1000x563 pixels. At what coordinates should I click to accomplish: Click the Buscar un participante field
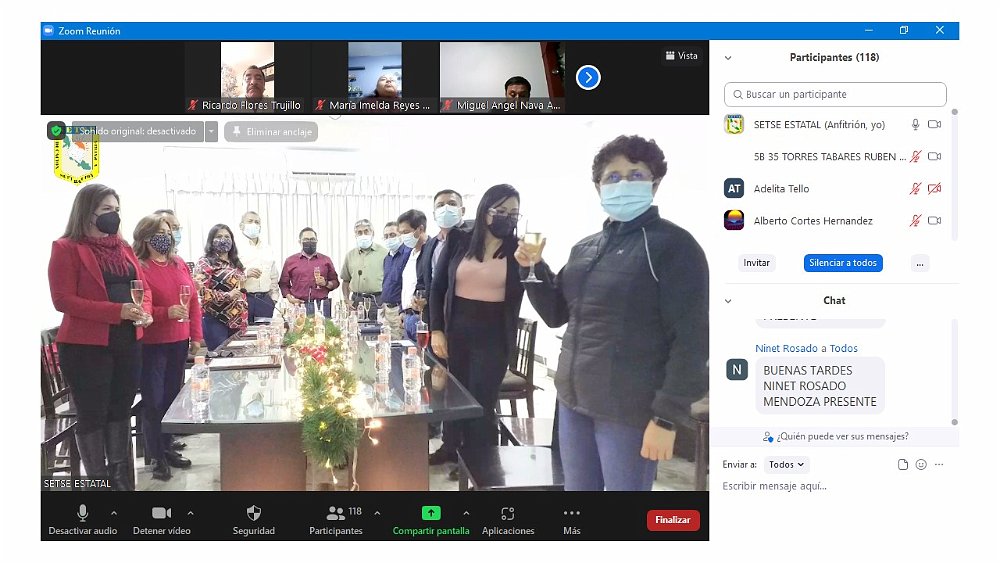(x=835, y=94)
